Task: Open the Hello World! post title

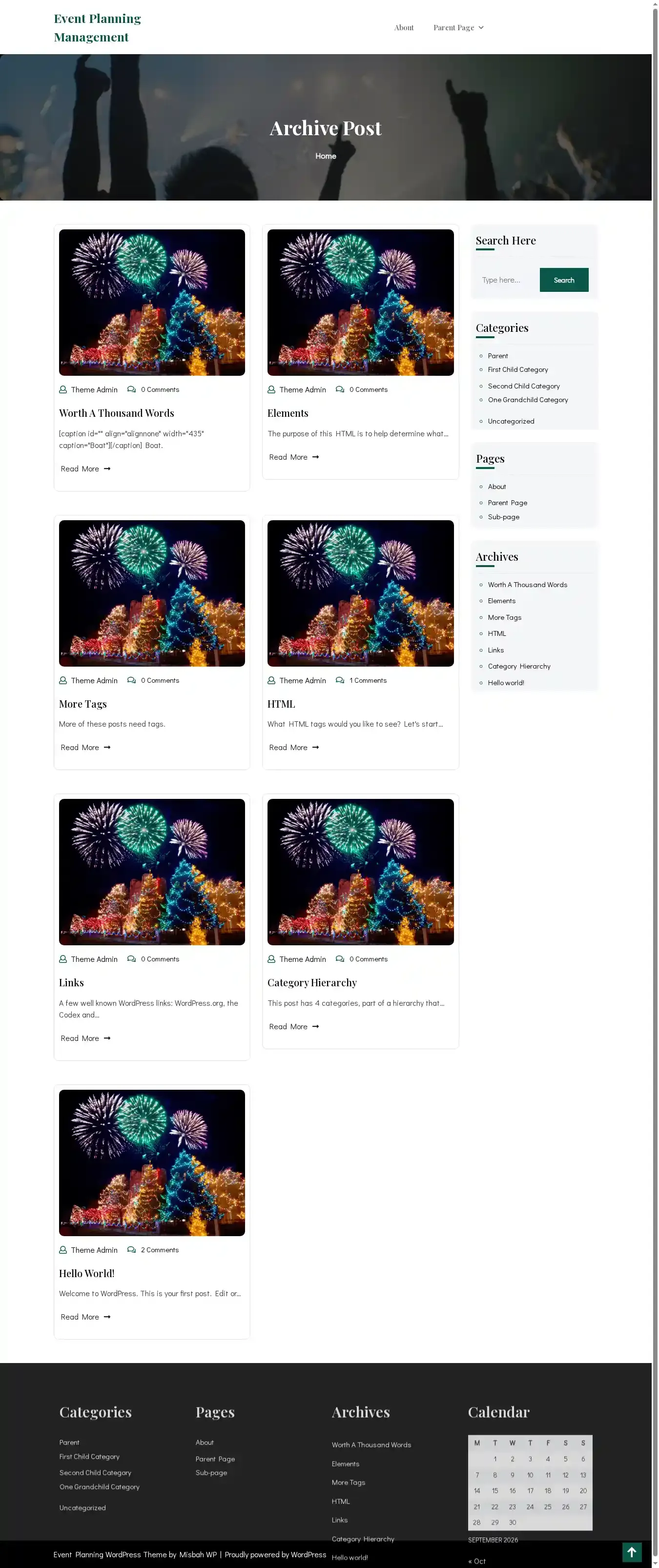Action: click(86, 1273)
